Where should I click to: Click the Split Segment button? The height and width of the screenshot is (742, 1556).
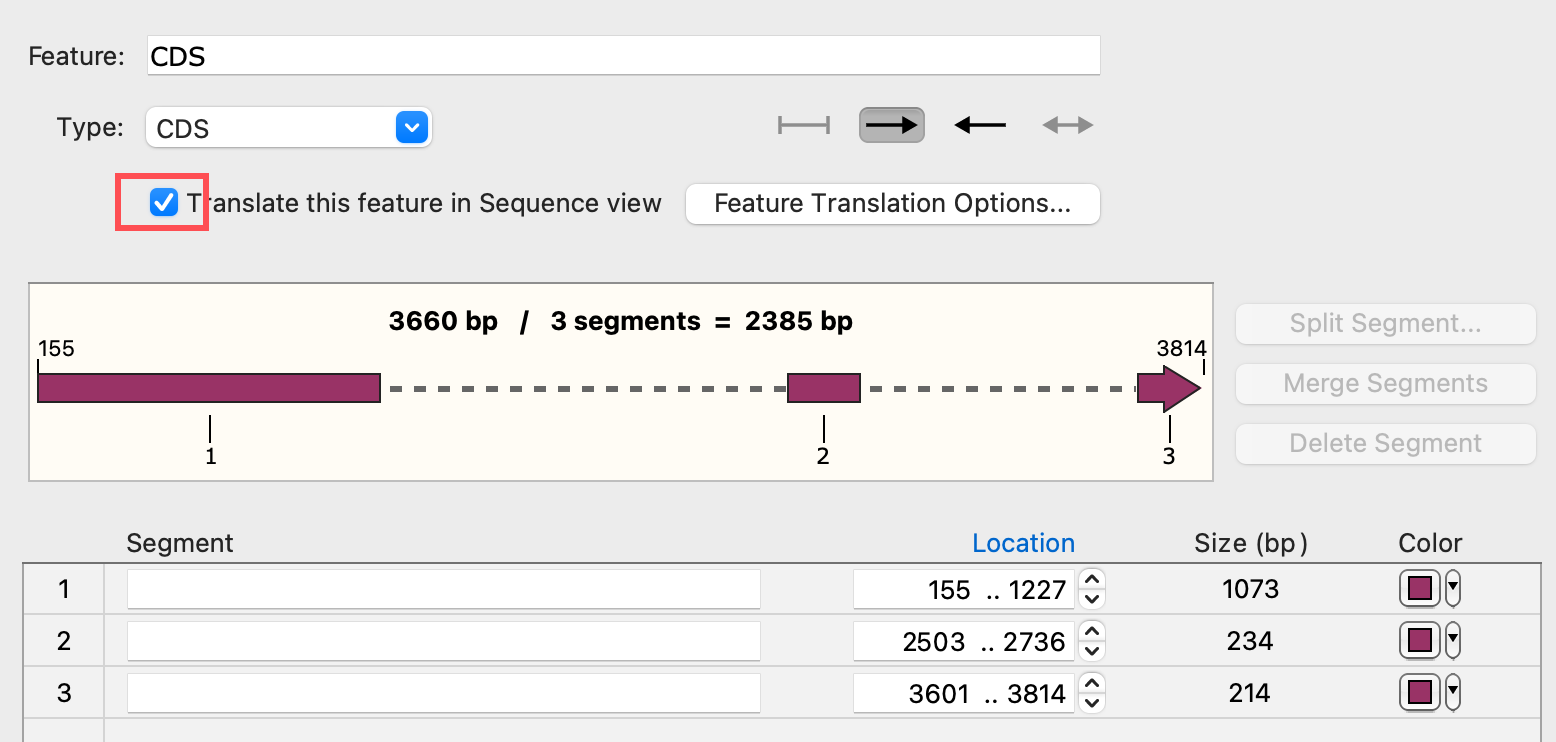(1385, 324)
